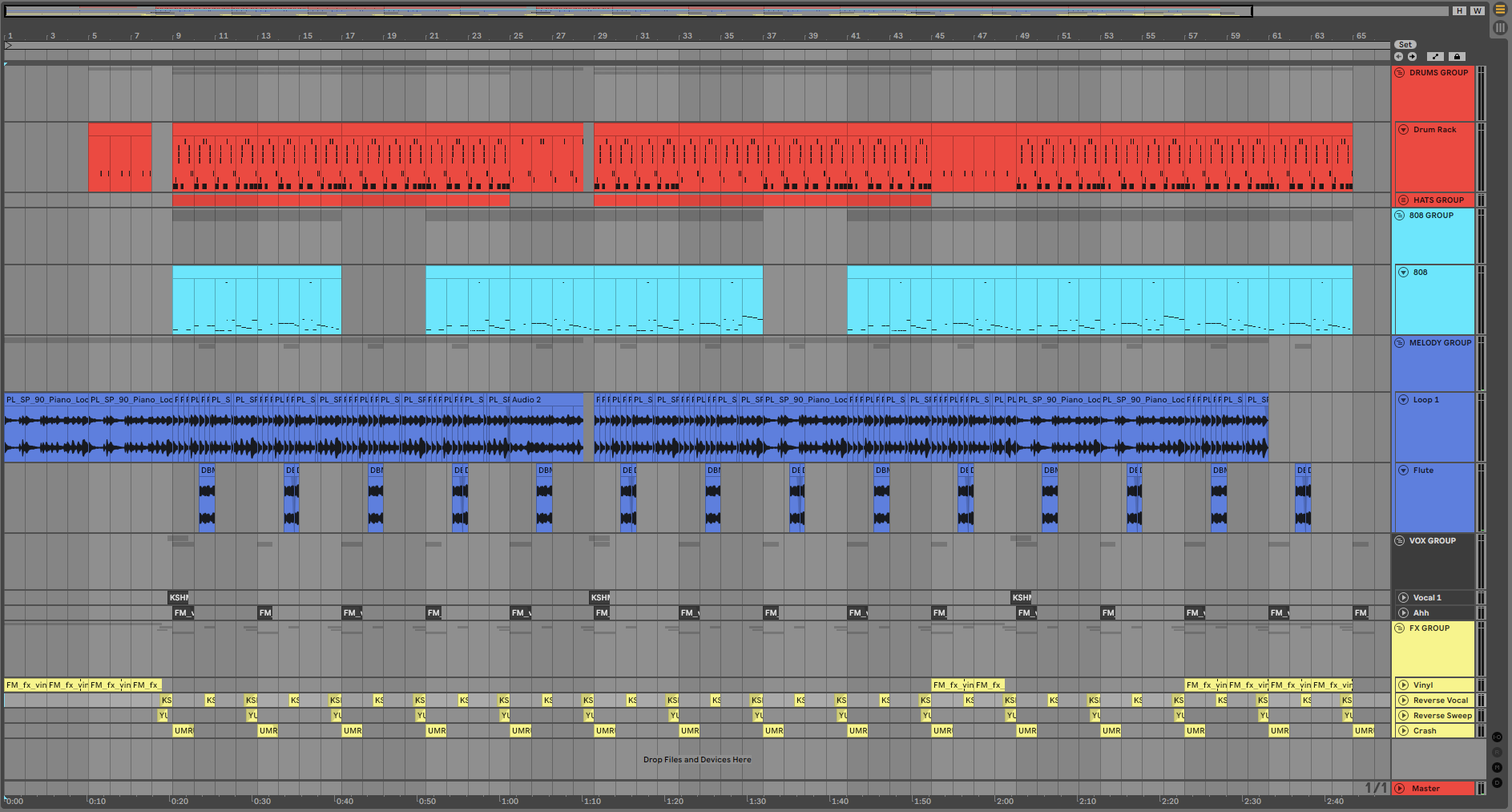This screenshot has width=1512, height=812.
Task: Click the Drum Rack track's unfold icon
Action: tap(1403, 129)
